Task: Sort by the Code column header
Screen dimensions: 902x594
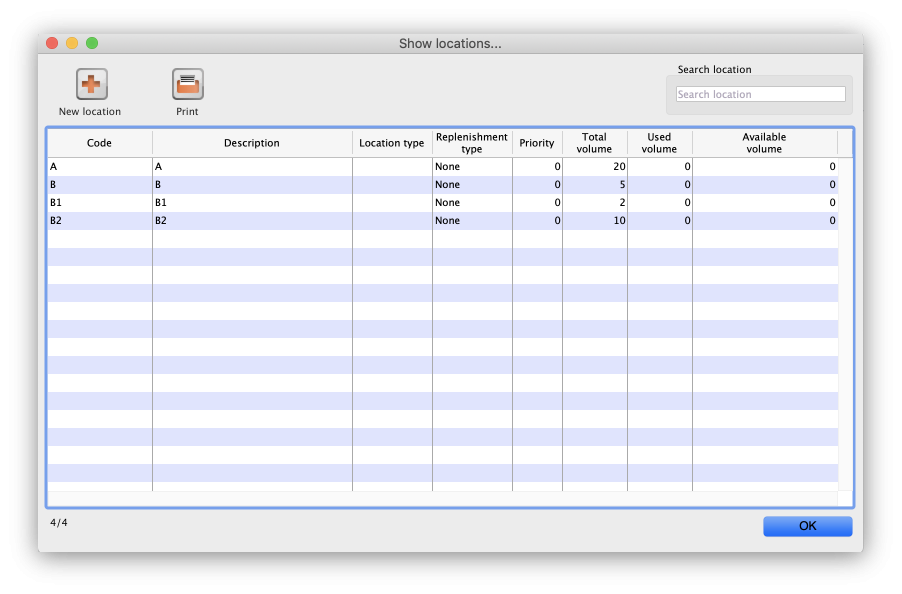Action: coord(99,143)
